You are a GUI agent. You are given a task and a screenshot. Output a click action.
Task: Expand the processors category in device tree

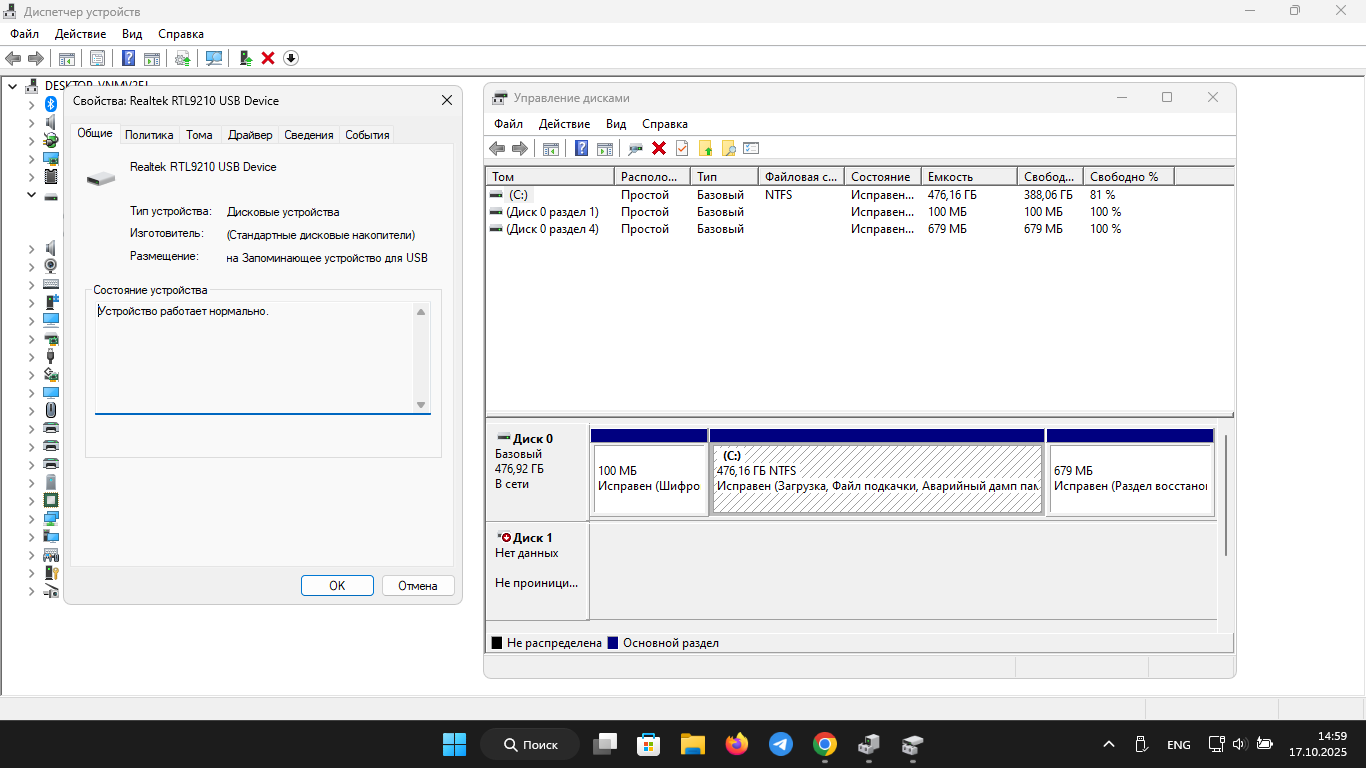pos(31,500)
